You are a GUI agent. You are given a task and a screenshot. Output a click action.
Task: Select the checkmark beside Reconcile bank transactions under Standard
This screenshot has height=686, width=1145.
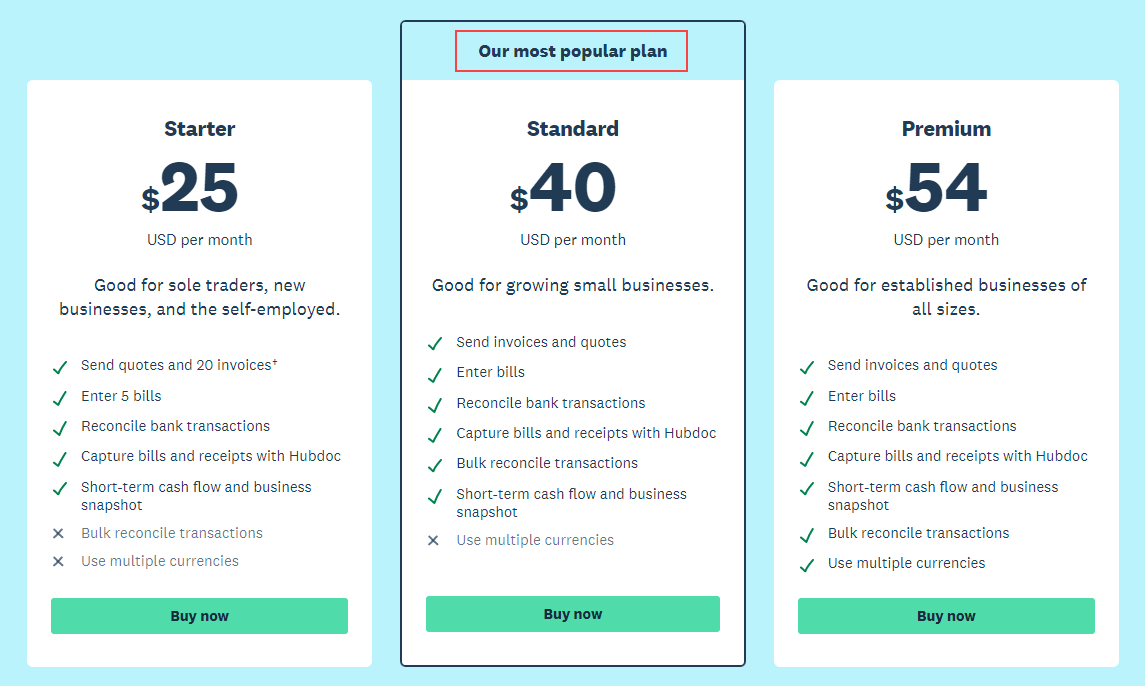[x=434, y=403]
